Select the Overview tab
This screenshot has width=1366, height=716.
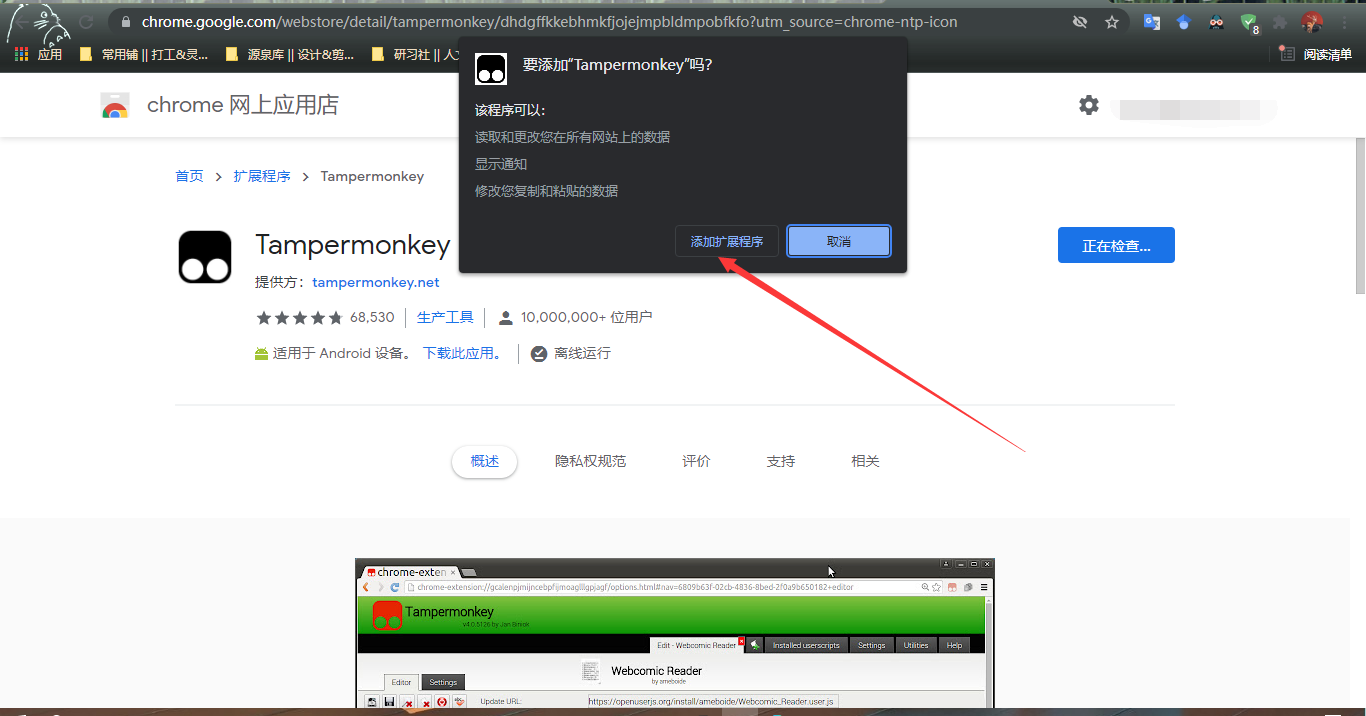(485, 461)
